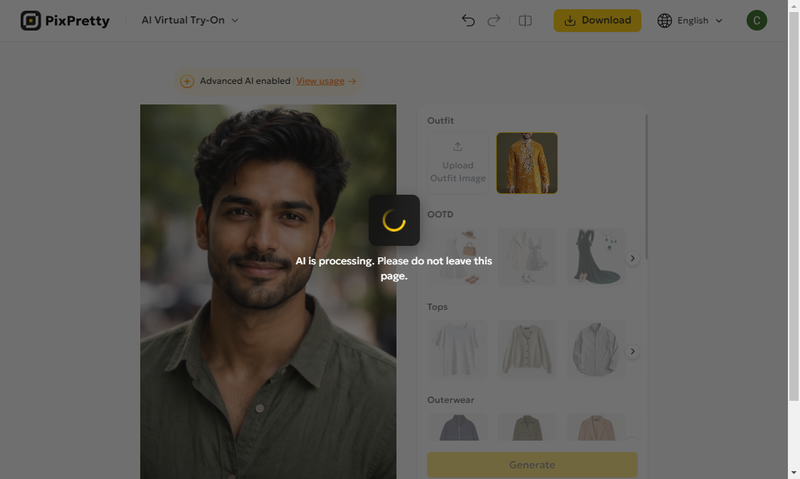Click the Generate button

tap(532, 465)
